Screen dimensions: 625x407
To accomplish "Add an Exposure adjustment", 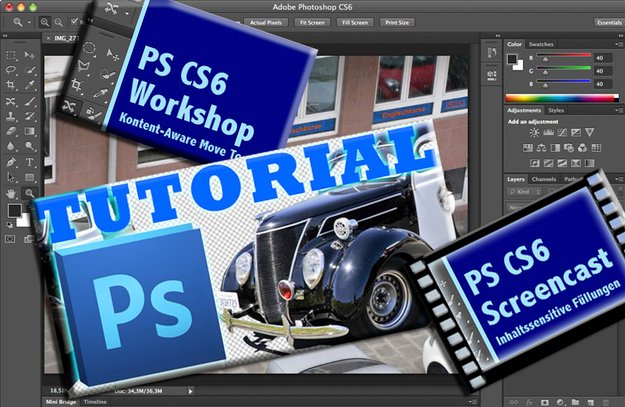I will (x=576, y=132).
